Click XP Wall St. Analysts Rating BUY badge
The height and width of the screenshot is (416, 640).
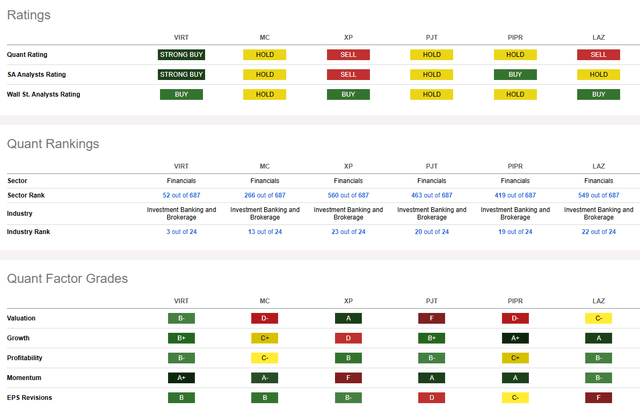(x=348, y=95)
